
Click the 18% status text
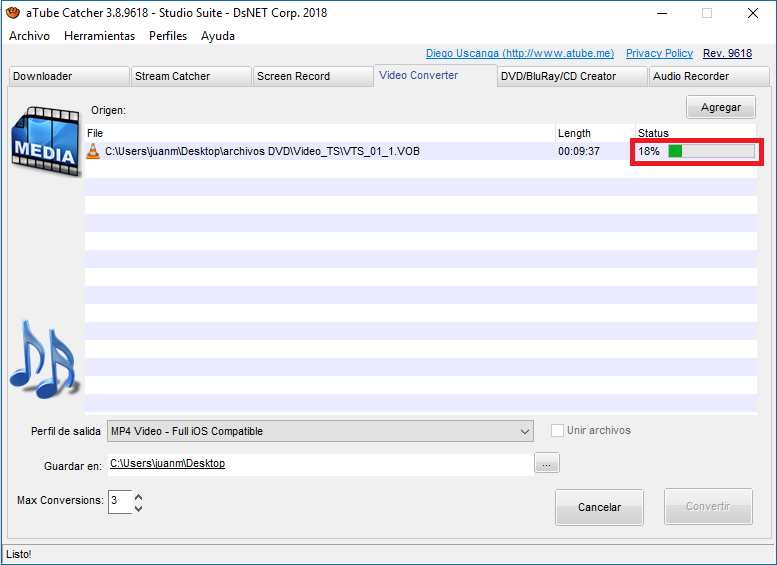click(x=649, y=151)
